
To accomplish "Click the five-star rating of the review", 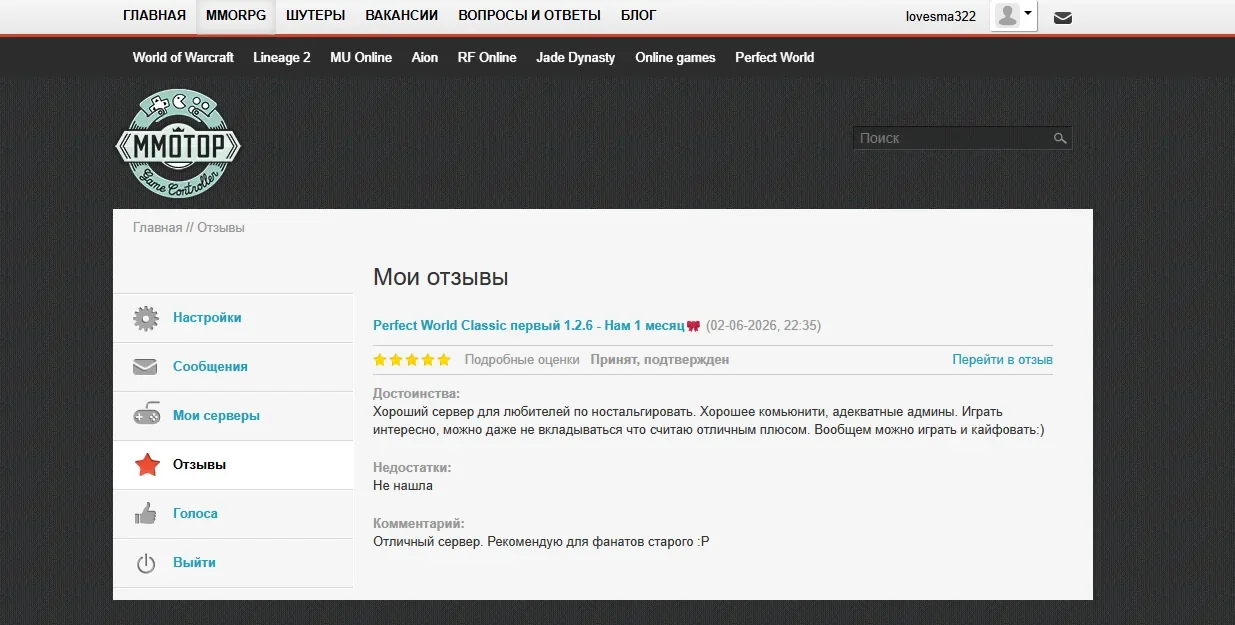I will point(412,360).
